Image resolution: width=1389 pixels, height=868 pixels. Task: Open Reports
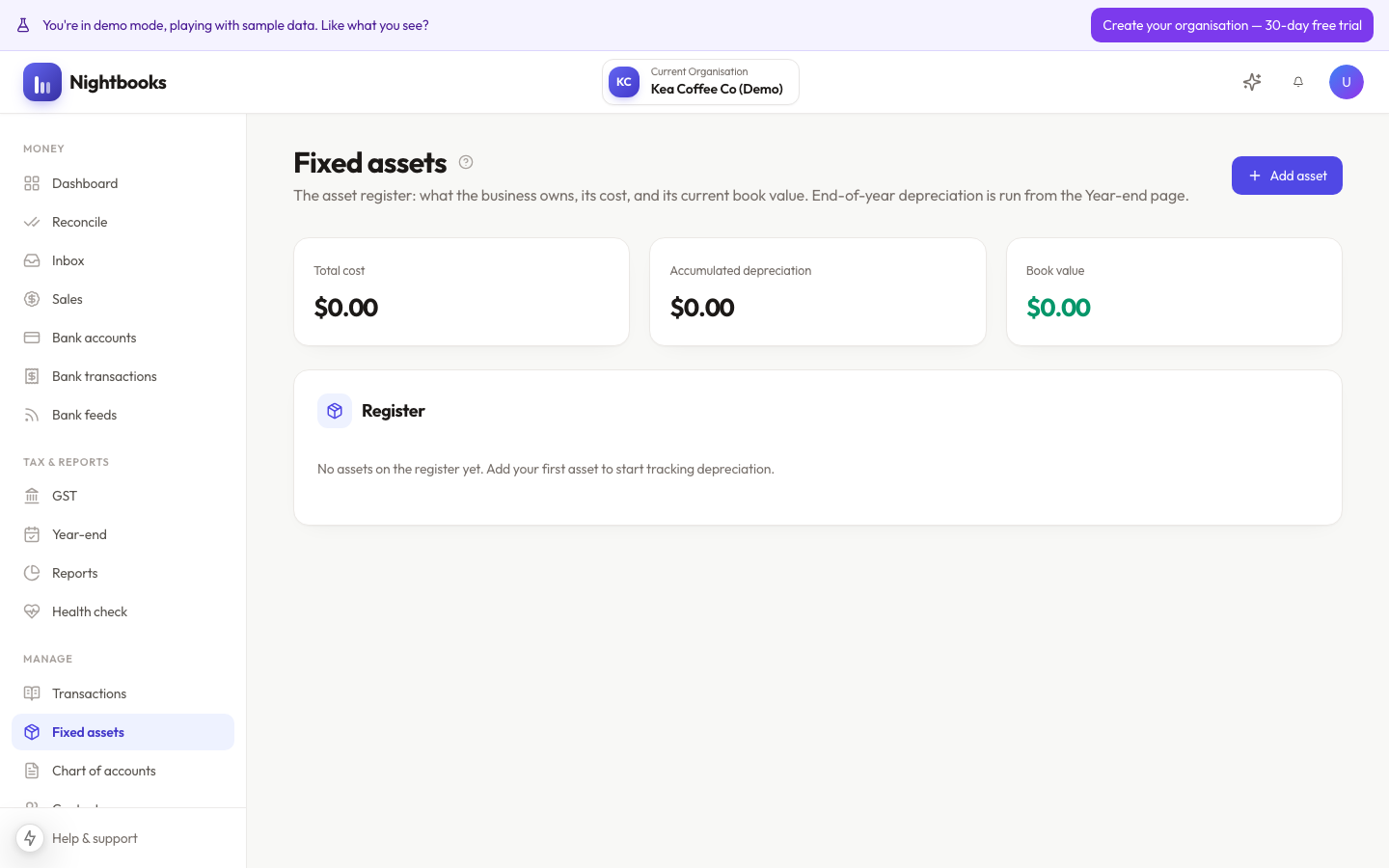coord(123,573)
